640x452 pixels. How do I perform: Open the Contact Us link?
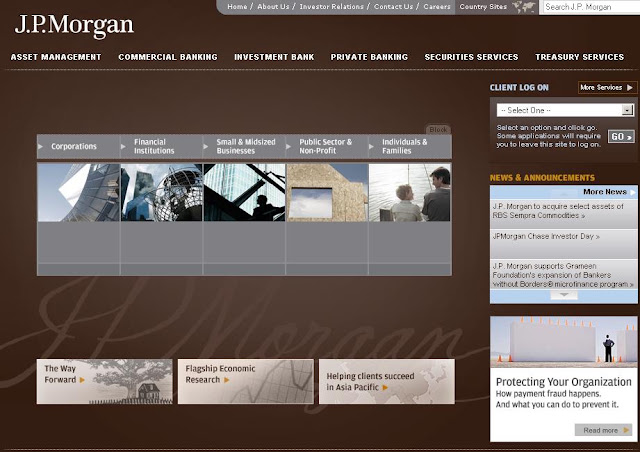click(x=393, y=7)
